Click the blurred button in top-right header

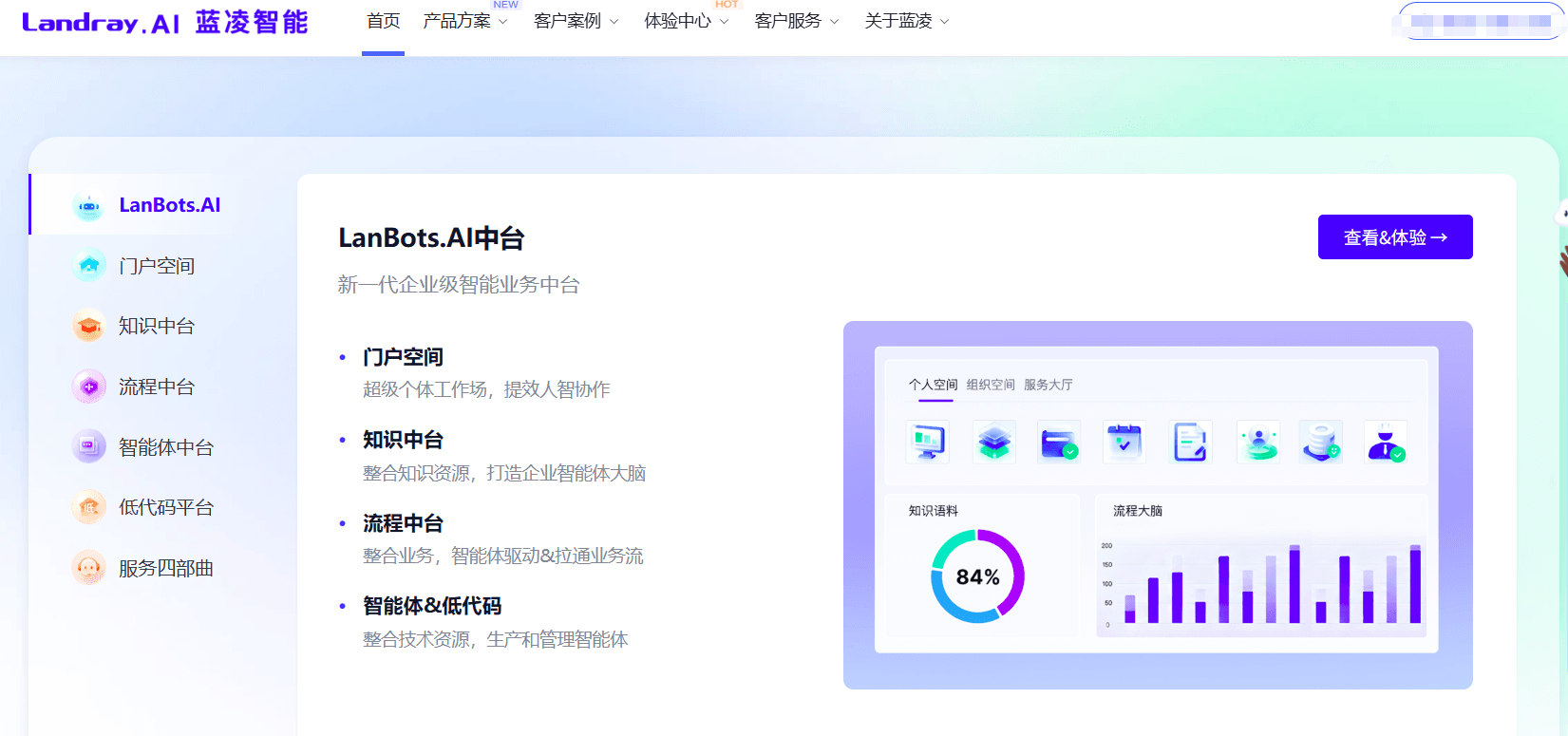tap(1481, 21)
